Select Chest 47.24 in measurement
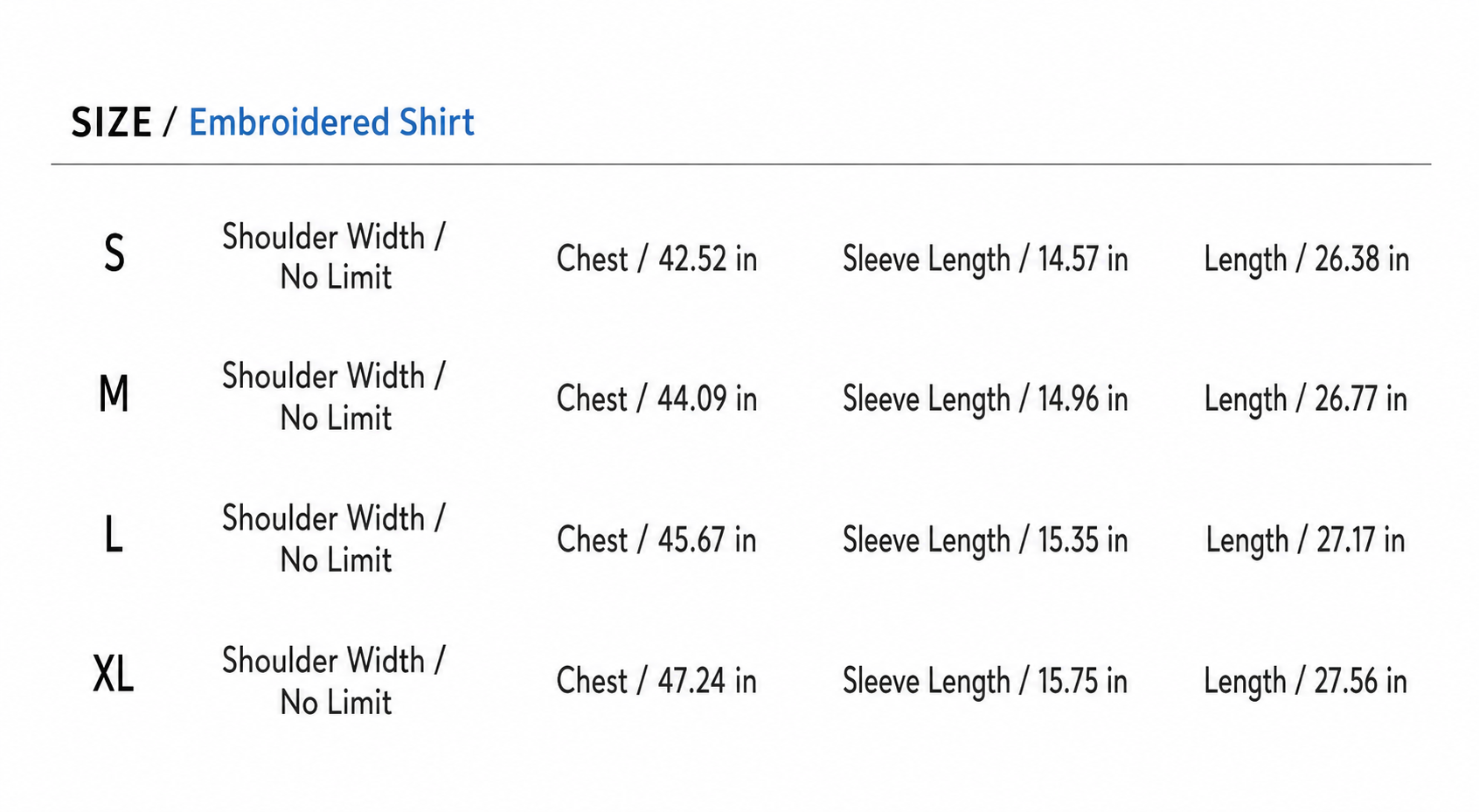This screenshot has height=812, width=1479. tap(656, 681)
